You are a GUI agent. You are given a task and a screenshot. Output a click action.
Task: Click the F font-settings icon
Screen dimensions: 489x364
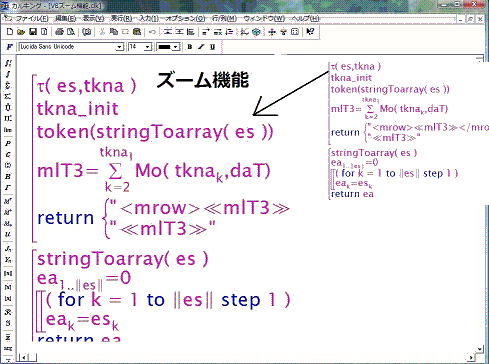(9, 47)
